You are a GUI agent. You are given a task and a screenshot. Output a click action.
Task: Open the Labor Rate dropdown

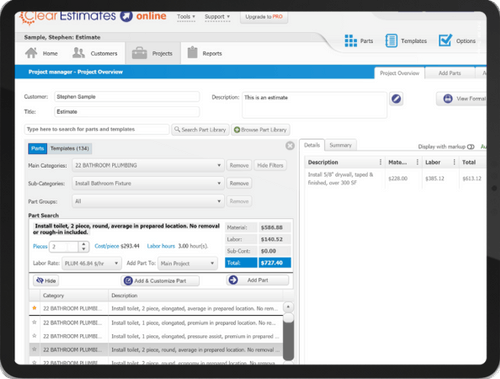click(91, 263)
